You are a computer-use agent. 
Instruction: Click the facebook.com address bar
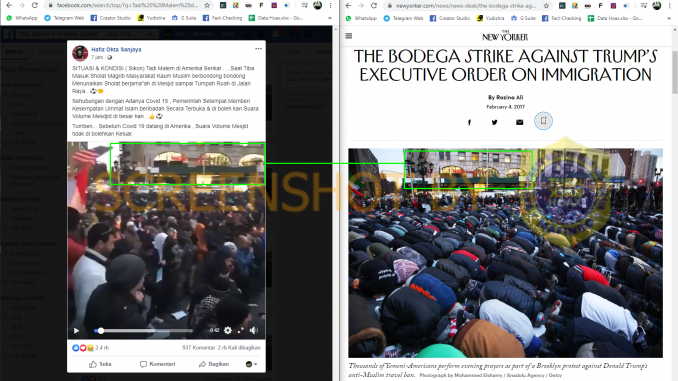127,6
